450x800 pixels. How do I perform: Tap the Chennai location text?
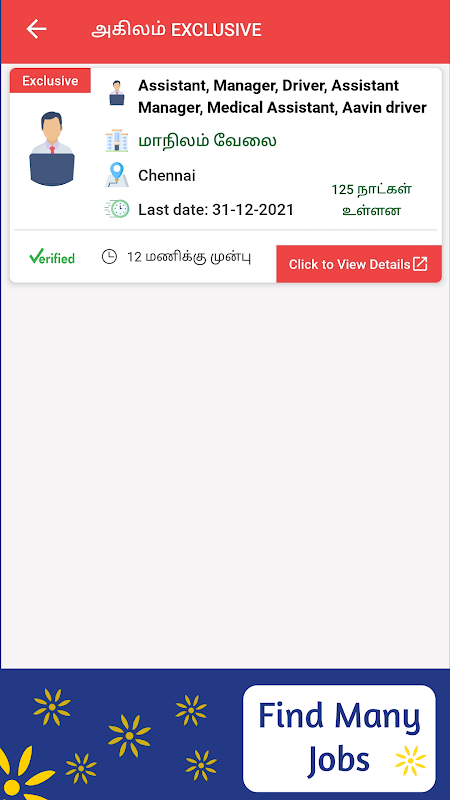point(167,176)
